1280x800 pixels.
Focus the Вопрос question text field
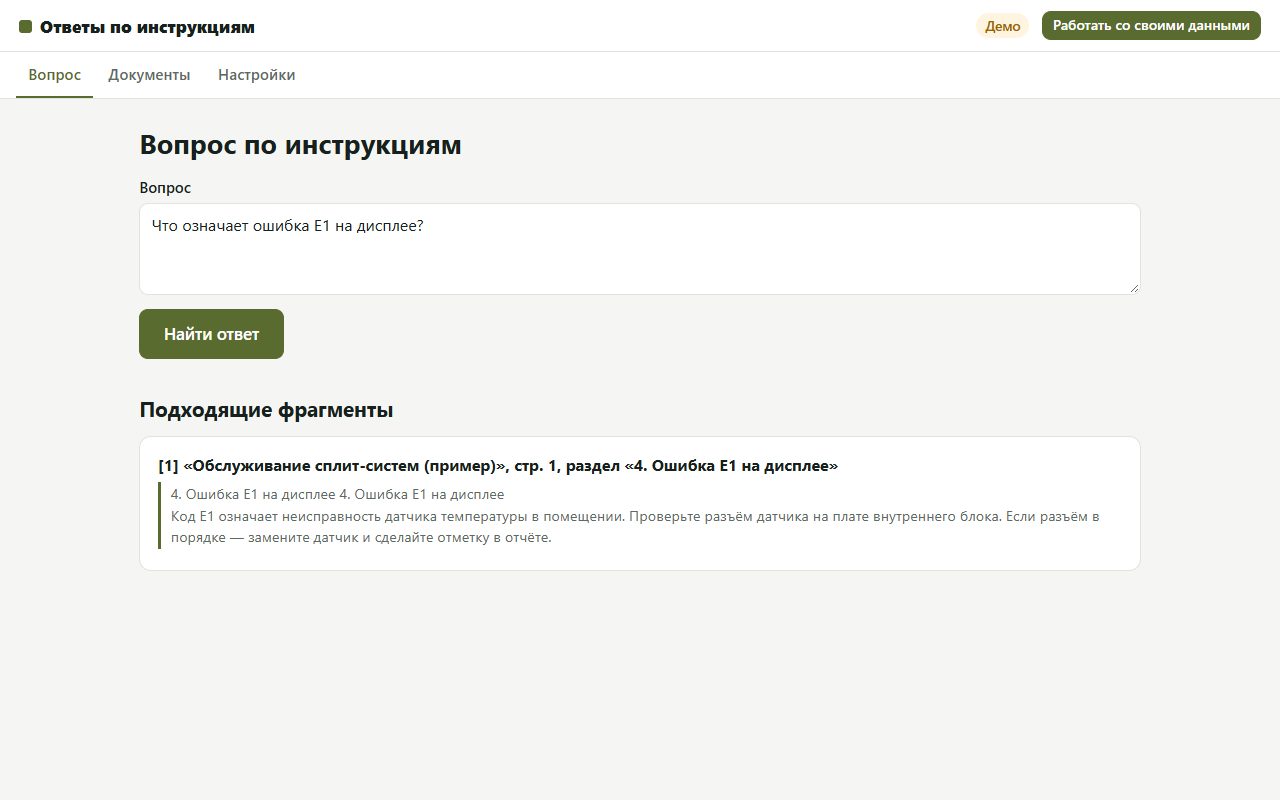(640, 249)
